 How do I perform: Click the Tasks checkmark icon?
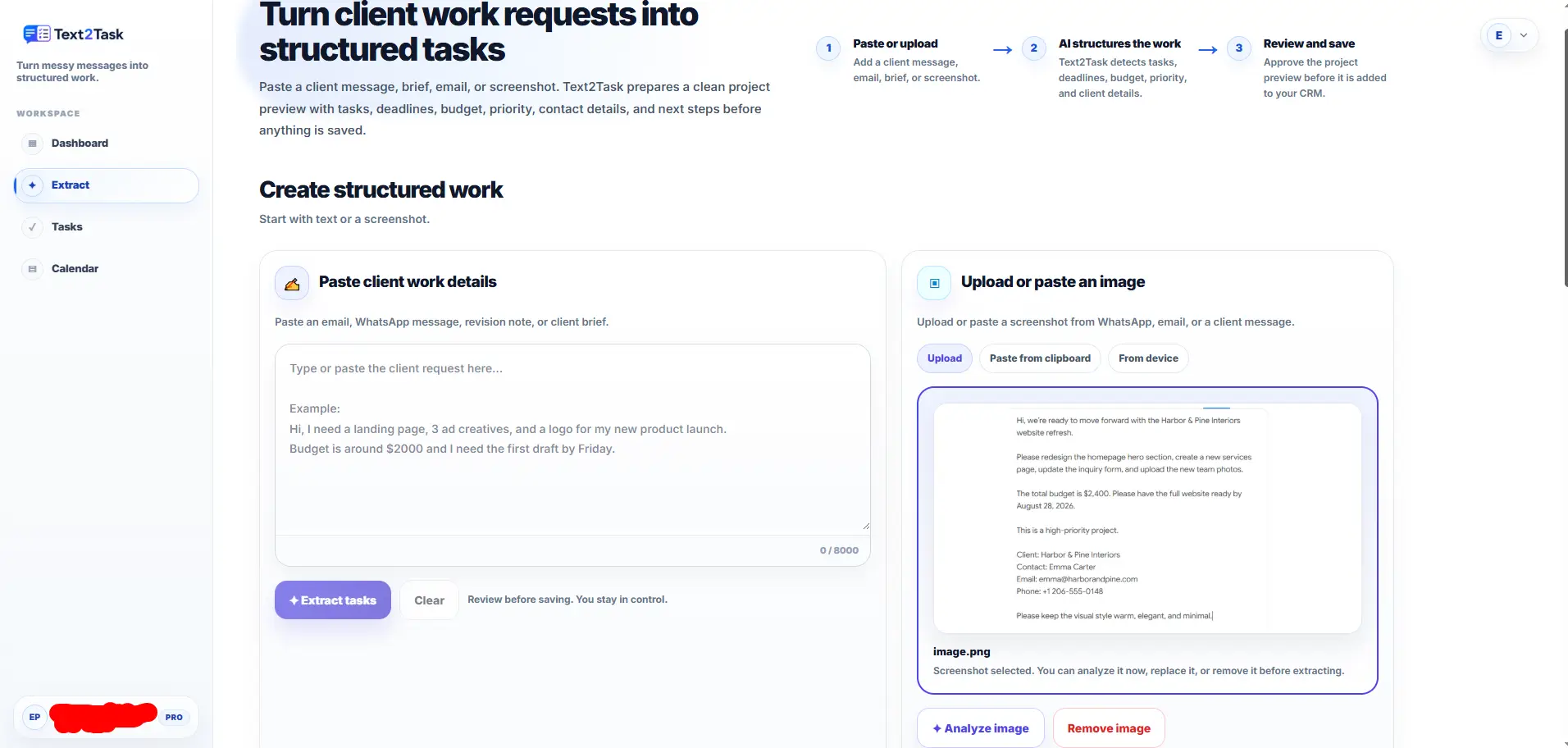(x=32, y=227)
